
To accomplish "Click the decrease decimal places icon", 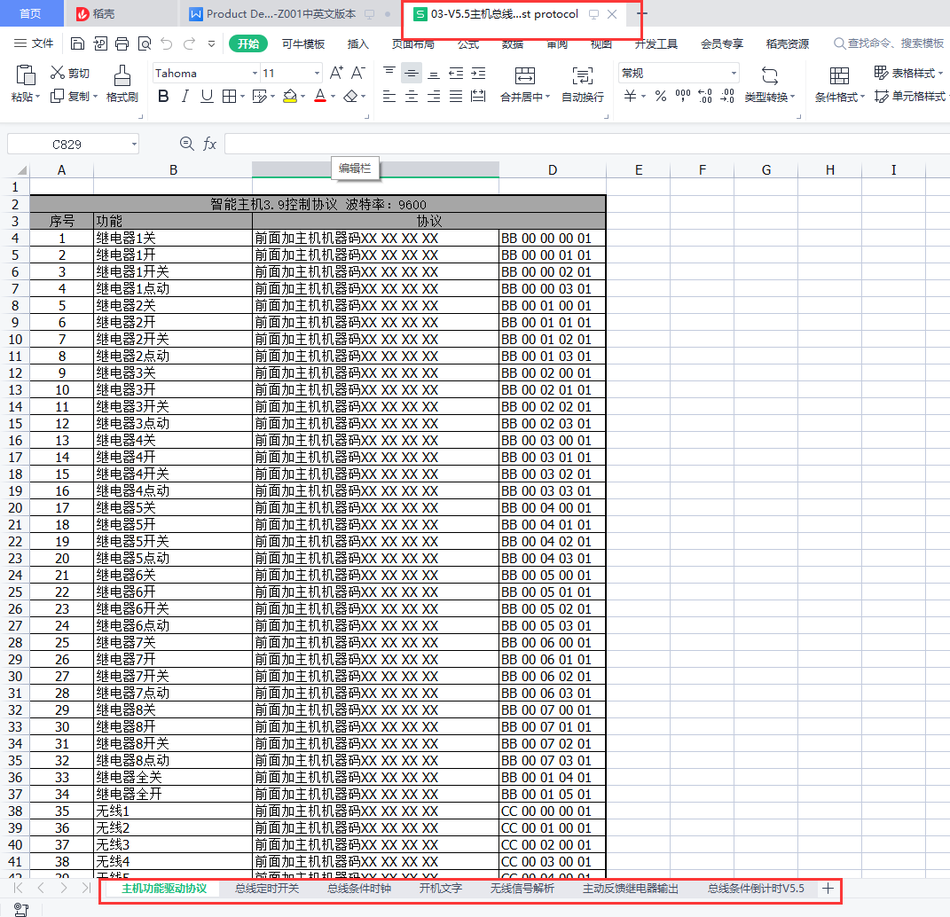I will click(727, 96).
